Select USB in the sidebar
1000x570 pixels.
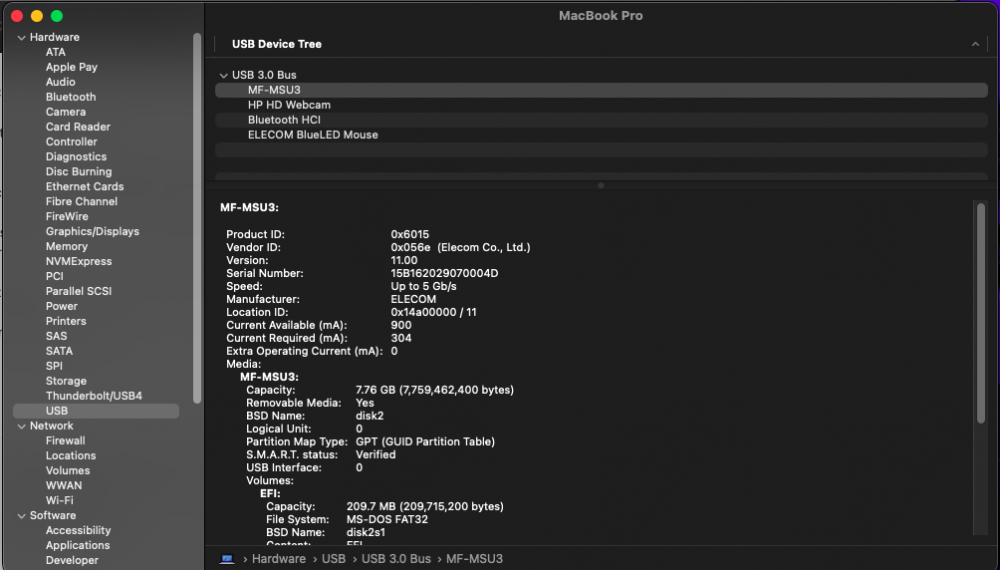tap(96, 411)
